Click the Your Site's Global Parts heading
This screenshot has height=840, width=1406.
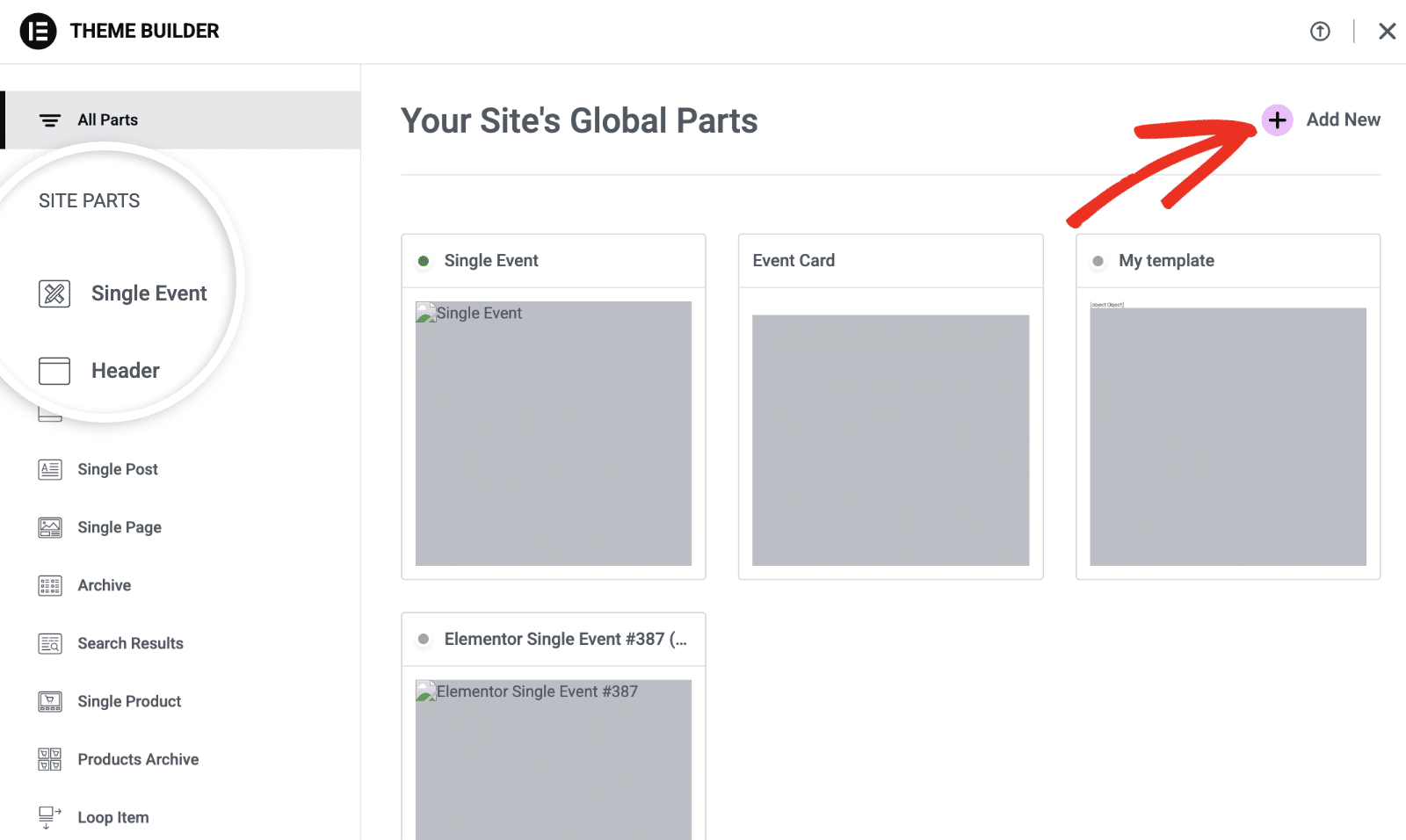tap(579, 120)
